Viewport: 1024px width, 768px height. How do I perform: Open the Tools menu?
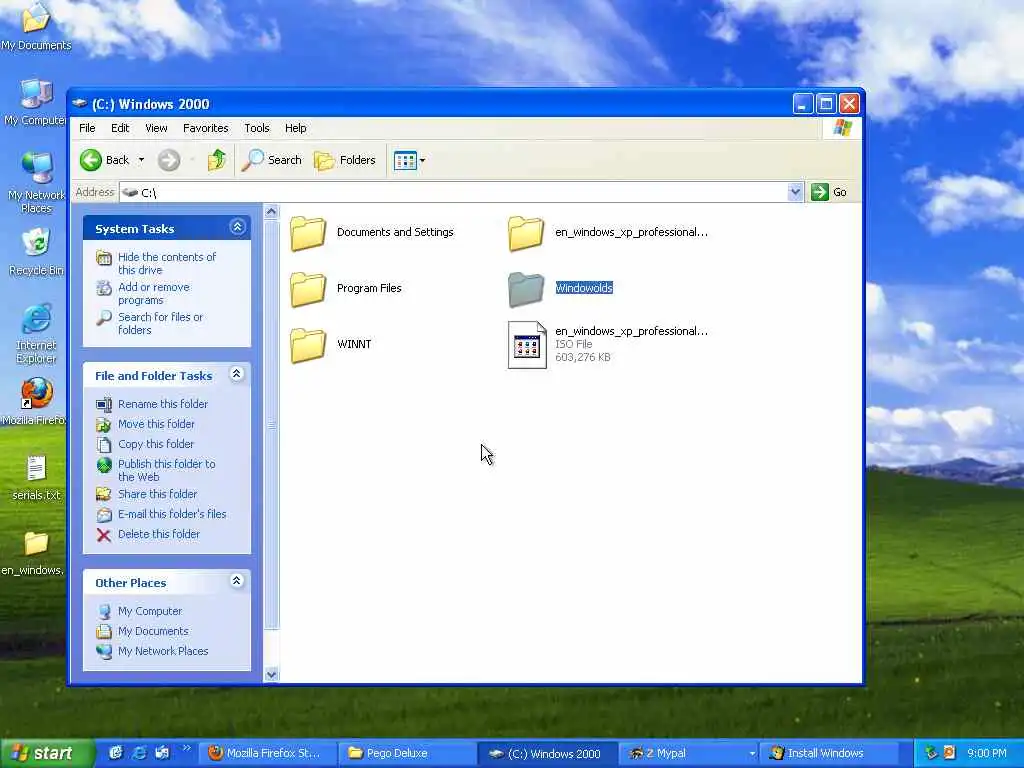(257, 128)
